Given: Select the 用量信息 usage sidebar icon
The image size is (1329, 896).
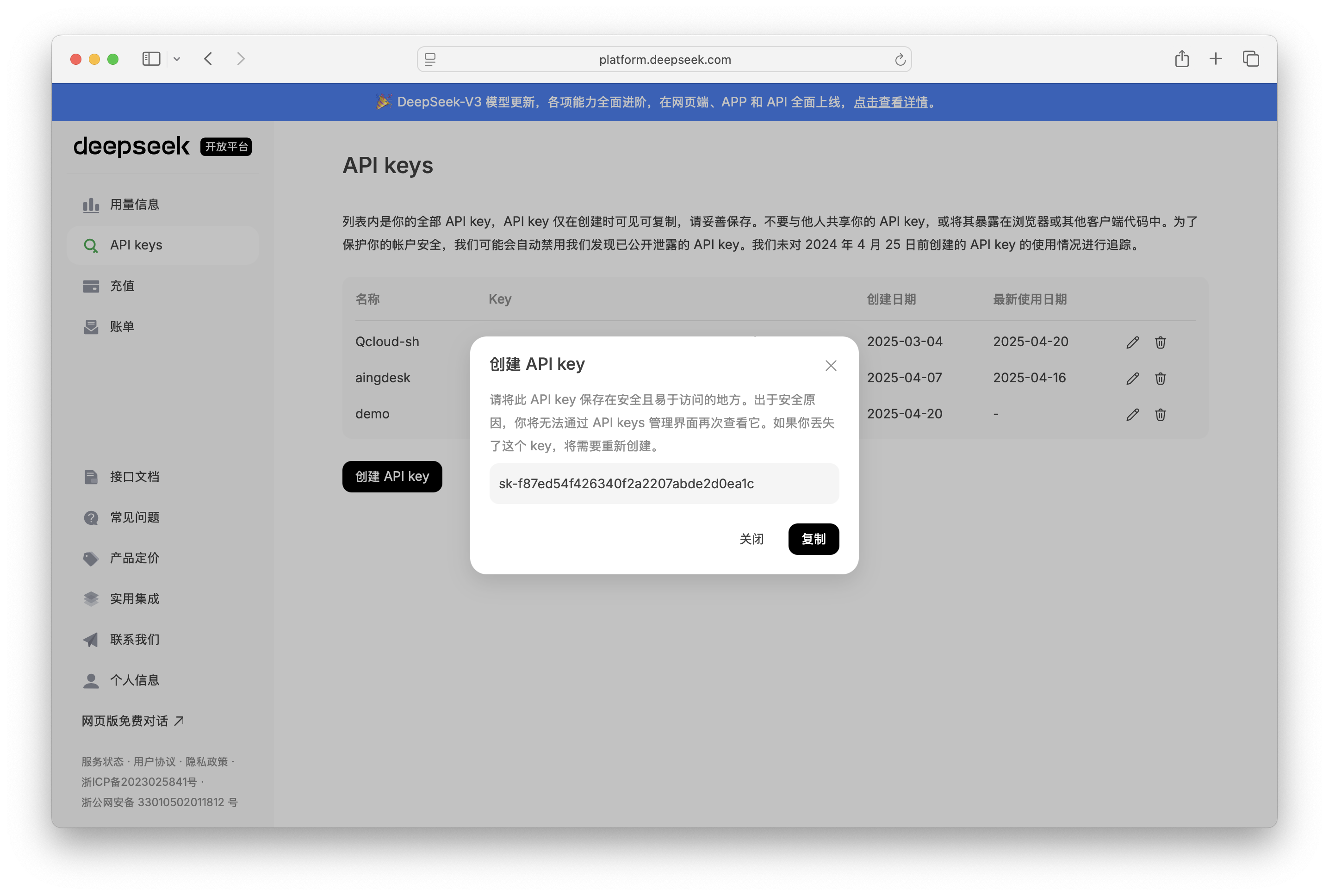Looking at the screenshot, I should [x=91, y=205].
